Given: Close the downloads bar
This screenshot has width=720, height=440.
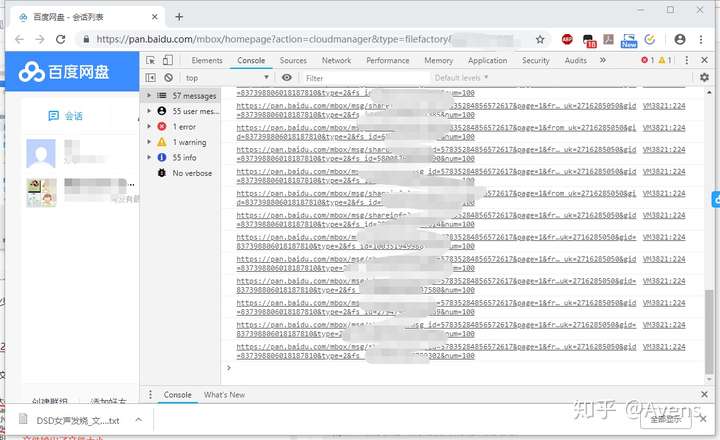Looking at the screenshot, I should 703,419.
